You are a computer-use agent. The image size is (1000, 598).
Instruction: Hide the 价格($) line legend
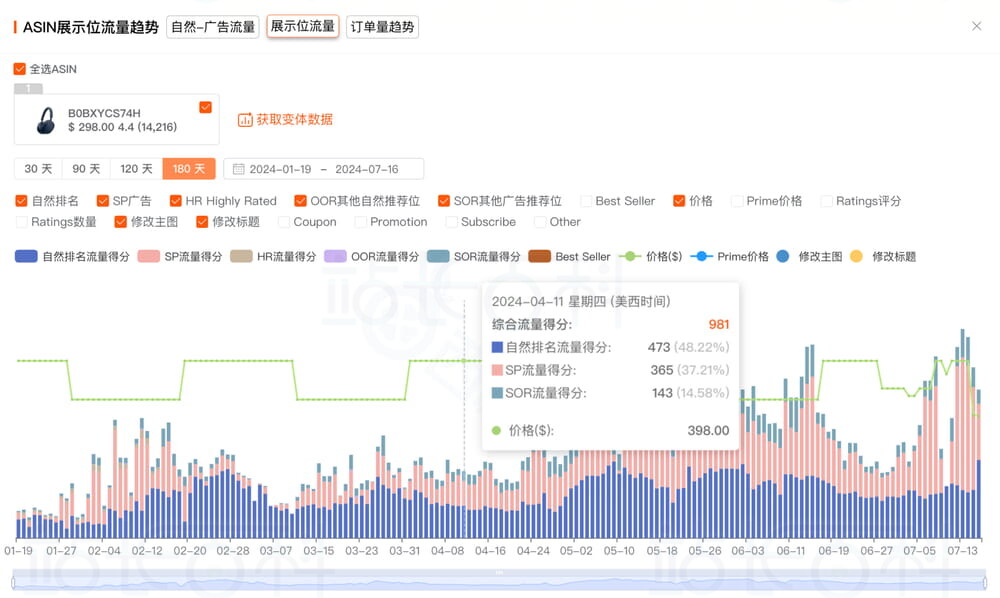coord(630,257)
